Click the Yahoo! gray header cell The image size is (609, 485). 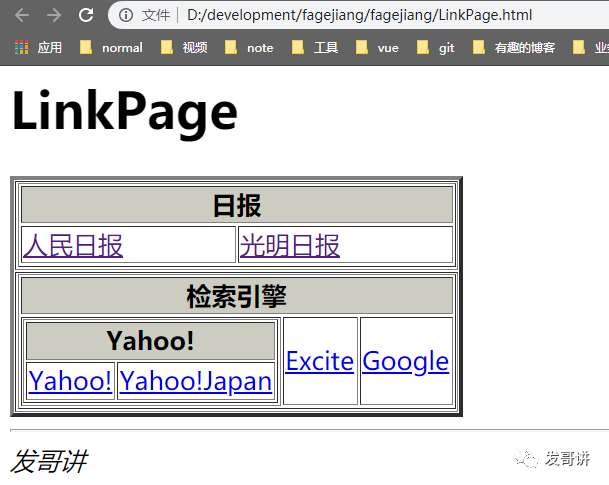tap(151, 341)
